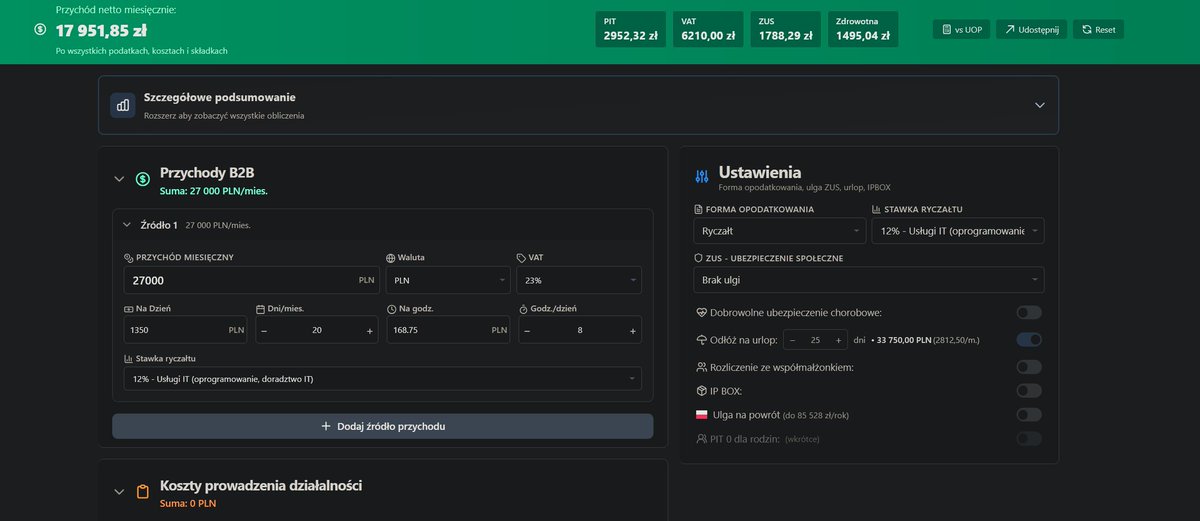Click the stopwatch icon beside Godz./dzień
Viewport: 1200px width, 521px height.
tap(523, 309)
